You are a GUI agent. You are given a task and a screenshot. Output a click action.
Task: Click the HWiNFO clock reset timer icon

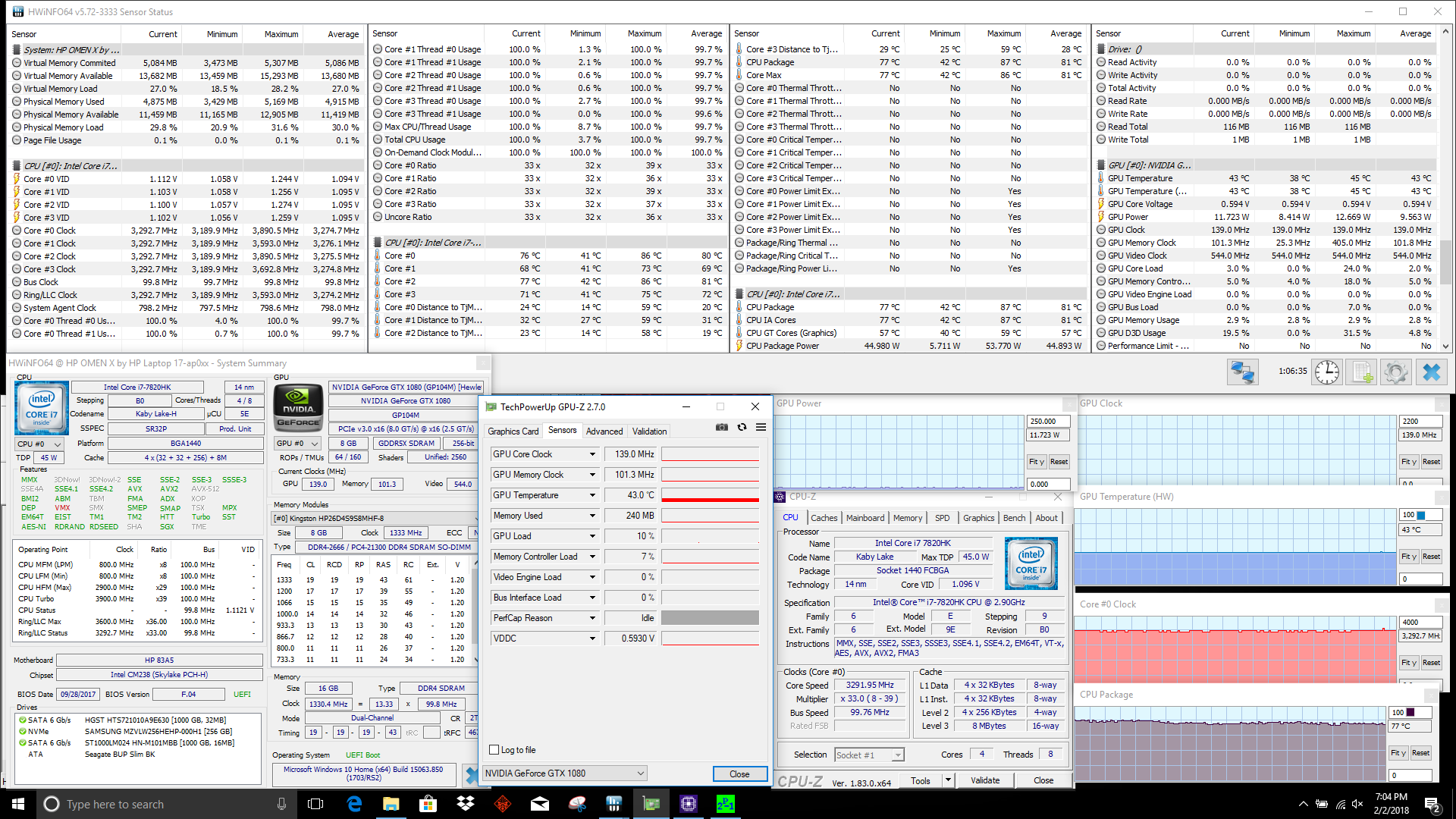pyautogui.click(x=1326, y=372)
